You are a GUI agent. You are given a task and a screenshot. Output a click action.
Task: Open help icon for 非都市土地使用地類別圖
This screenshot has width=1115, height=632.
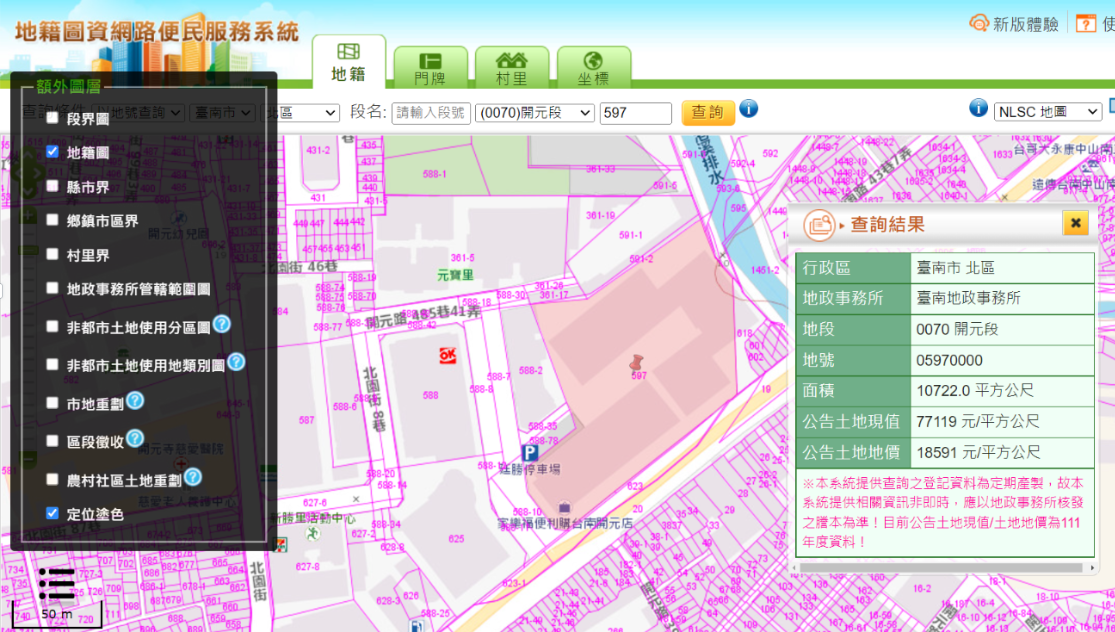click(236, 363)
